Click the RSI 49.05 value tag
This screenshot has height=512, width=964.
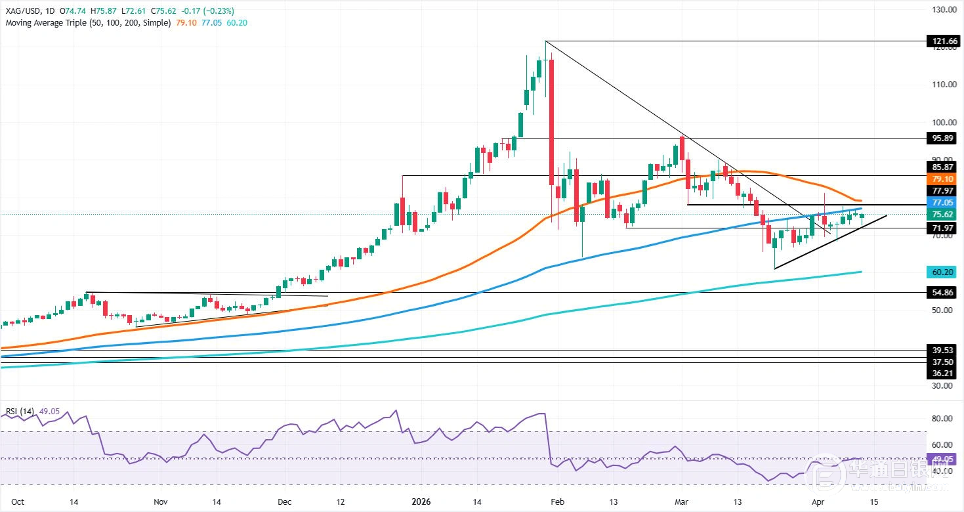coord(939,459)
